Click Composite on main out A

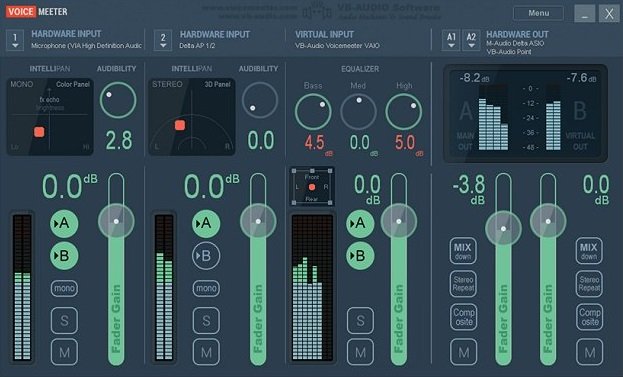tap(464, 317)
